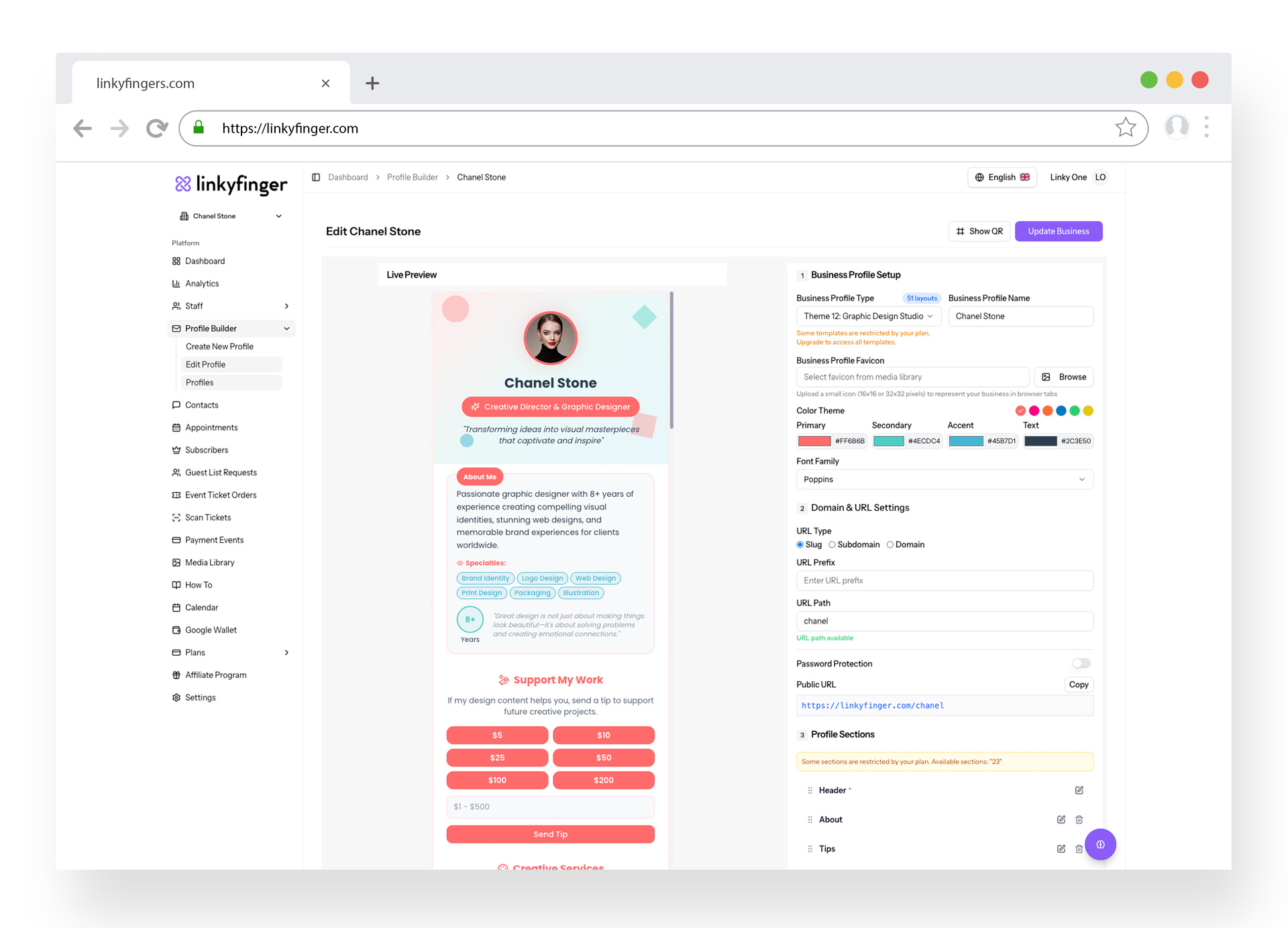Click the Show QR button
The height and width of the screenshot is (928, 1288).
(x=979, y=231)
